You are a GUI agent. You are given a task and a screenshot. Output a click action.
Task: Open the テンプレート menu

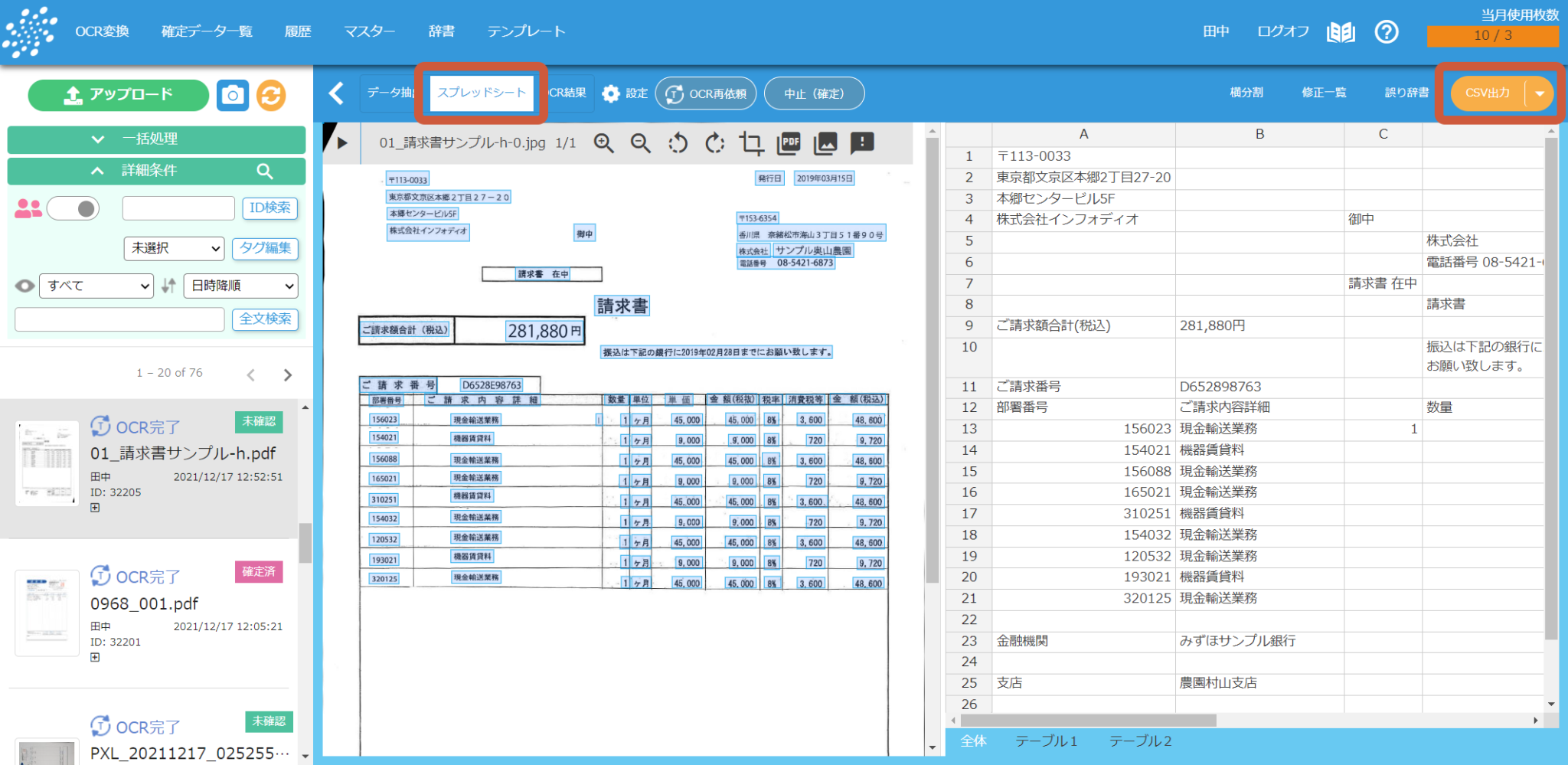click(x=526, y=31)
